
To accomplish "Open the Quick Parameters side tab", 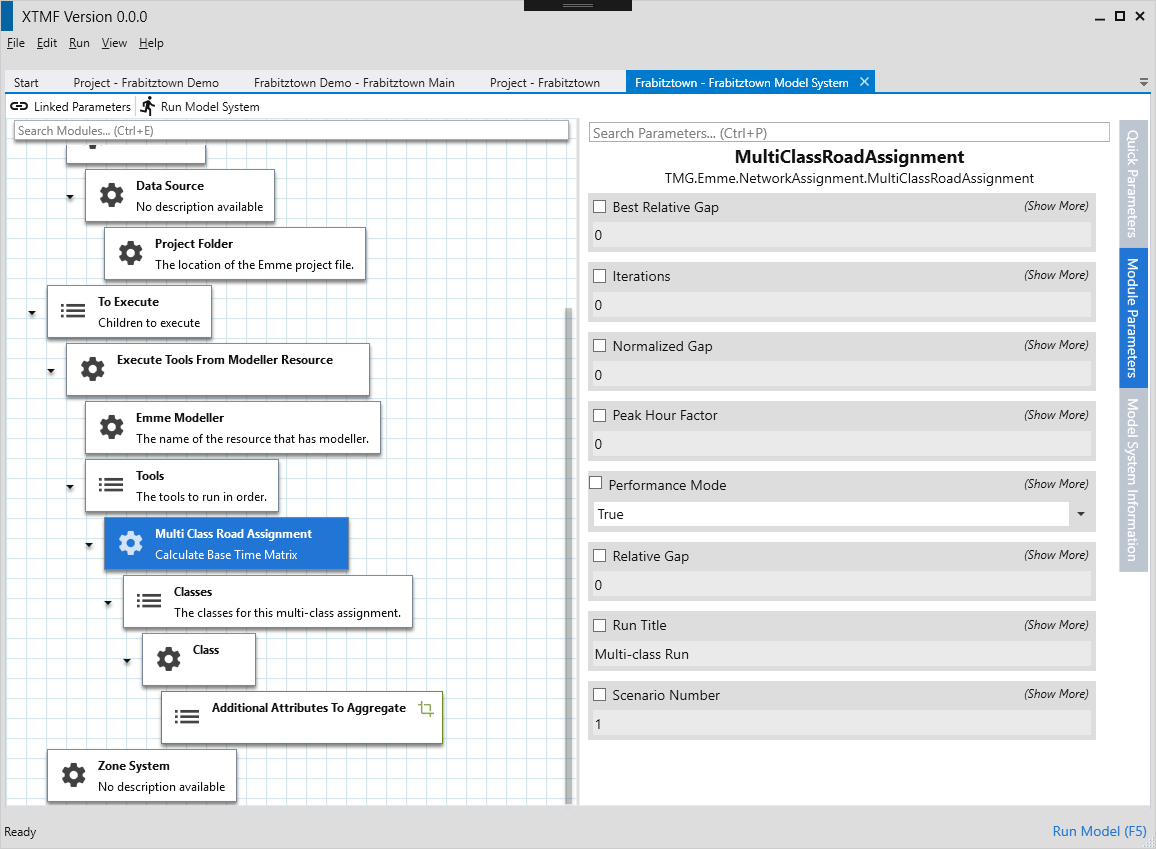I will (x=1132, y=184).
